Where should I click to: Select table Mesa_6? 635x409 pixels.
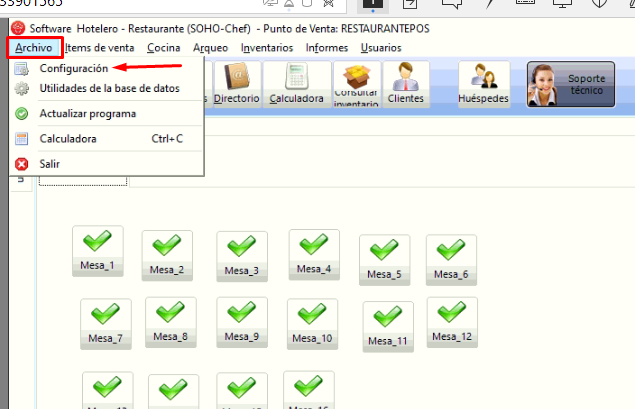tap(451, 258)
